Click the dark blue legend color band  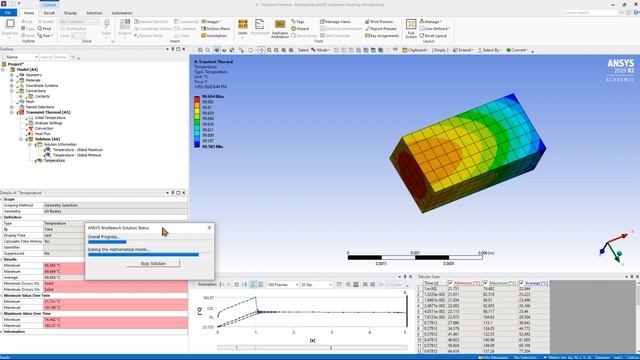pyautogui.click(x=197, y=144)
